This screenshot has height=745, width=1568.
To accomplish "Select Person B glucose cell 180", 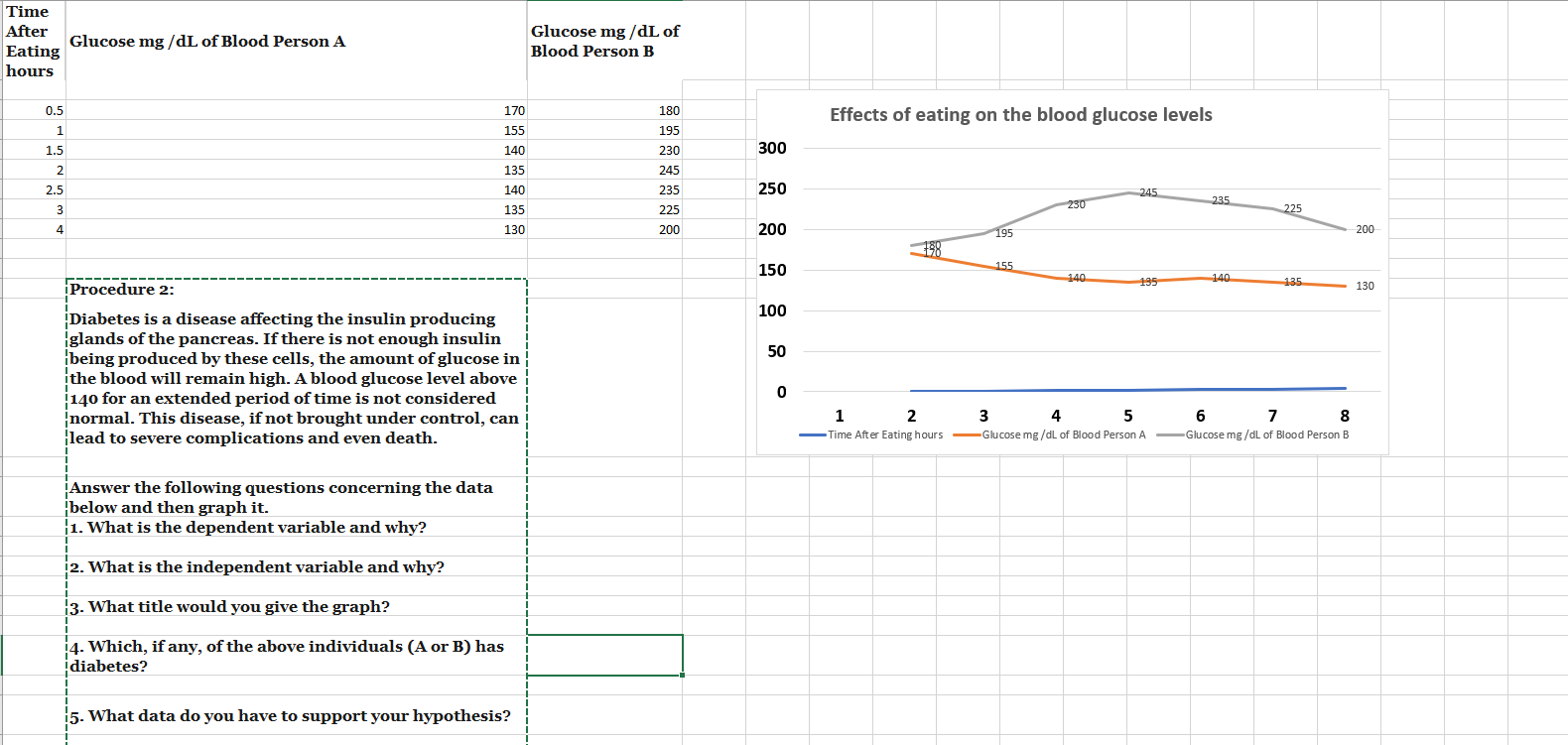I will pyautogui.click(x=604, y=110).
